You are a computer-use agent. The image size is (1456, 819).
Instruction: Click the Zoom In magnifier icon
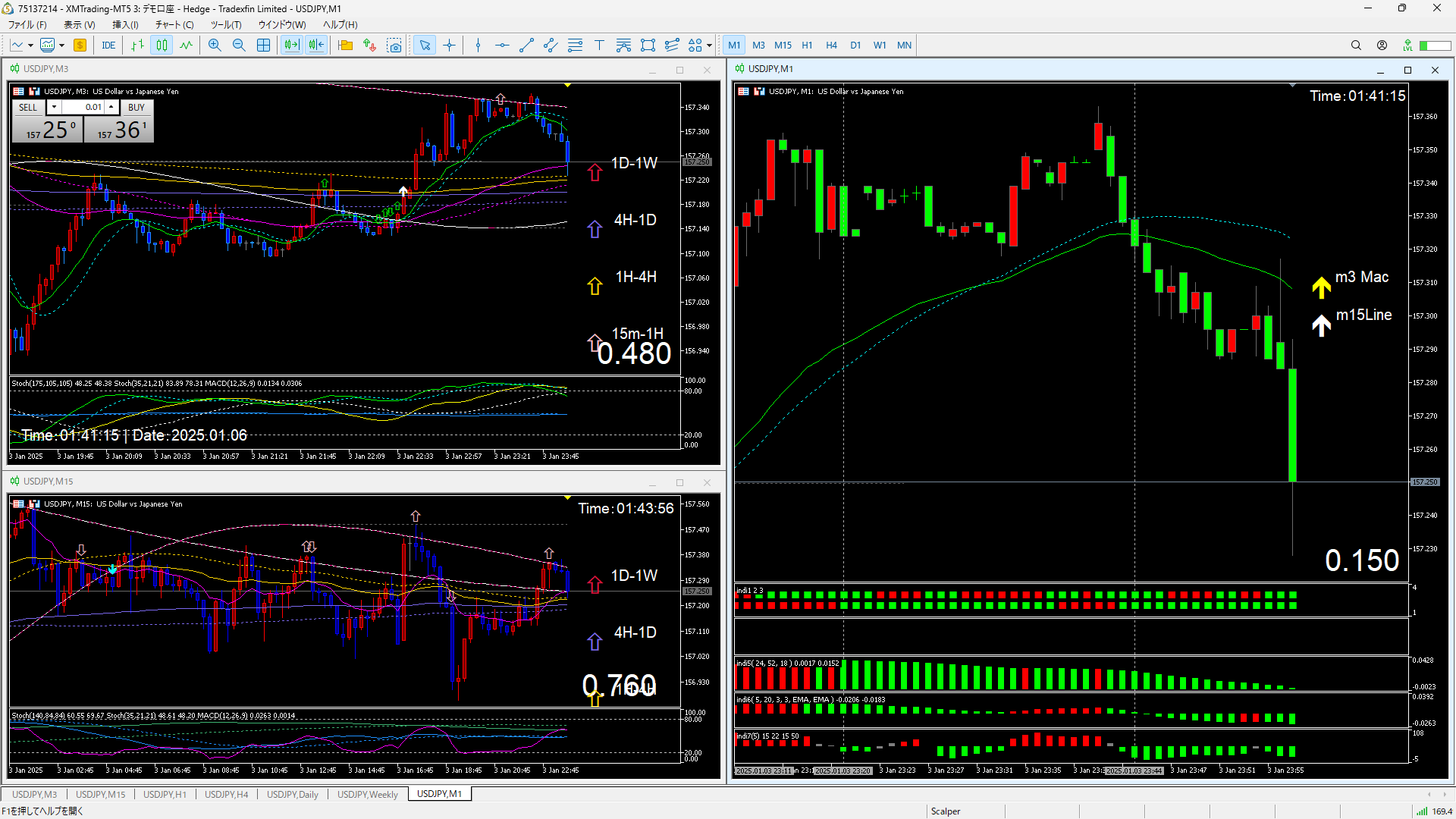(215, 45)
